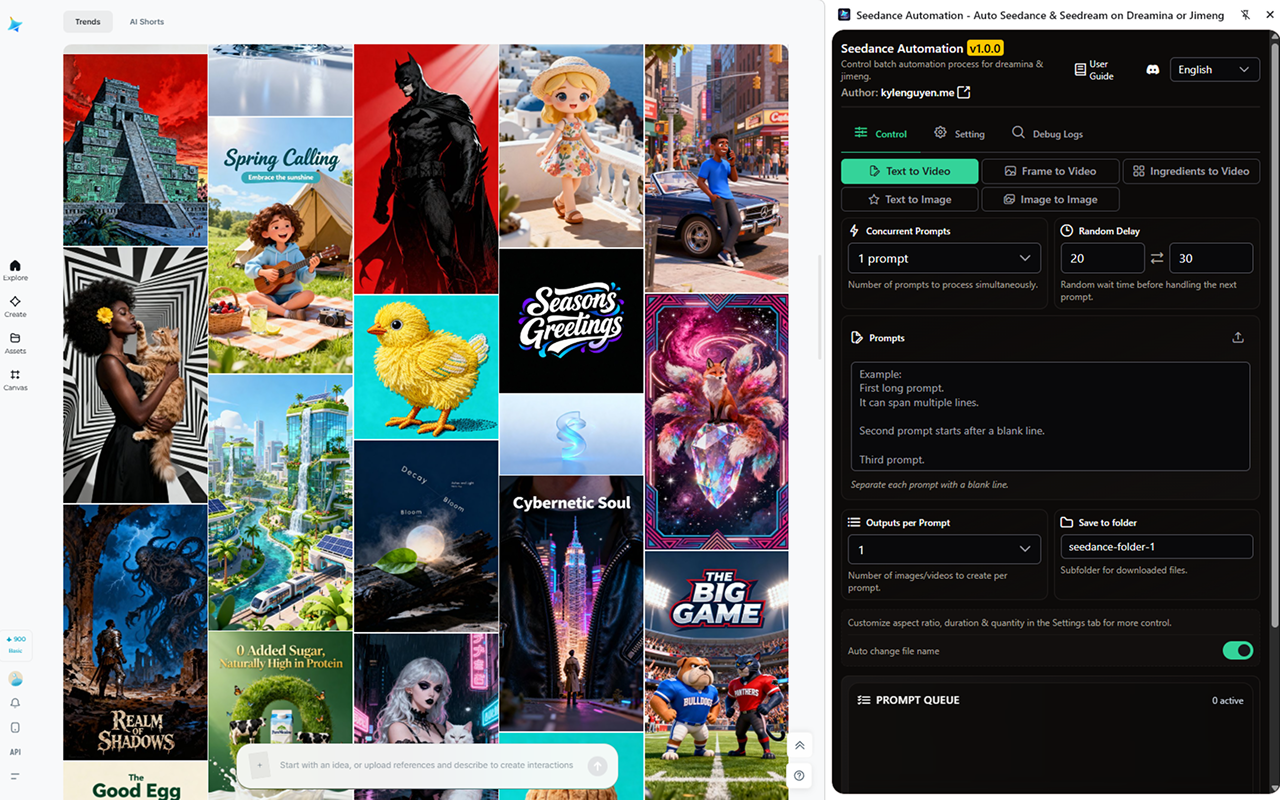
Task: Open the kylenguyen.me author link
Action: point(917,92)
